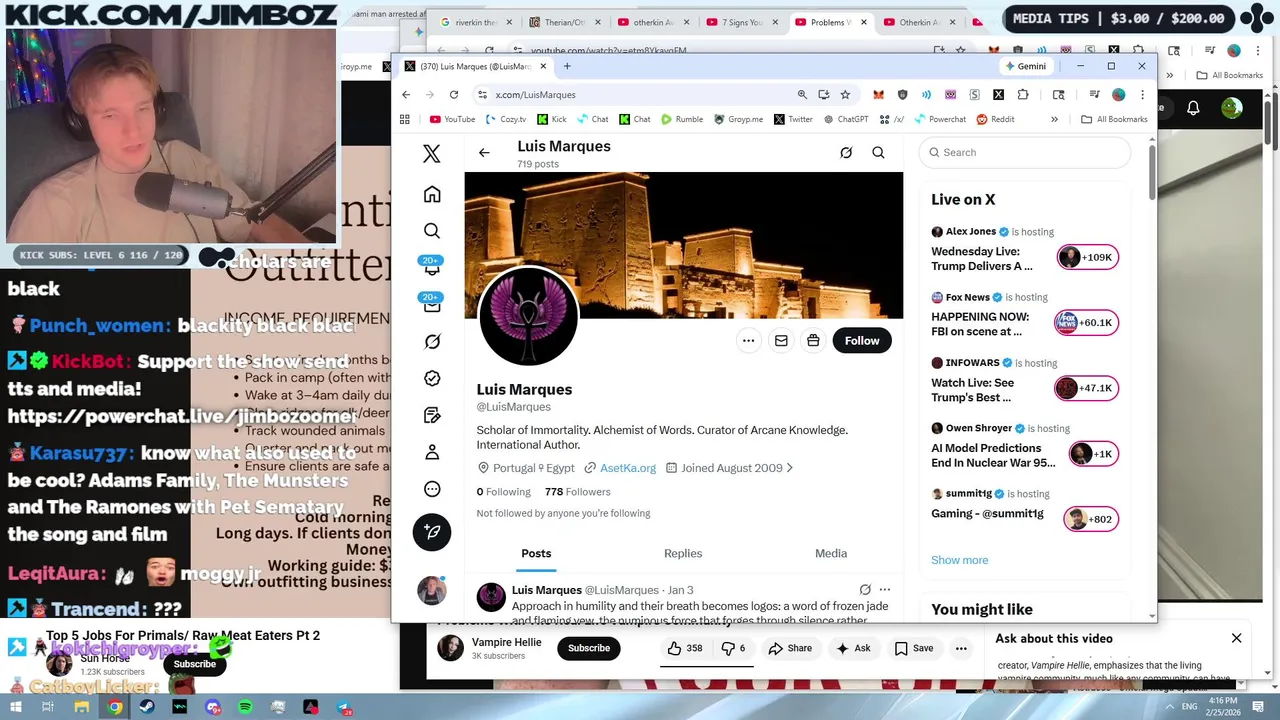Click x.com/LuisMarques address bar
This screenshot has width=1280, height=720.
(640, 94)
